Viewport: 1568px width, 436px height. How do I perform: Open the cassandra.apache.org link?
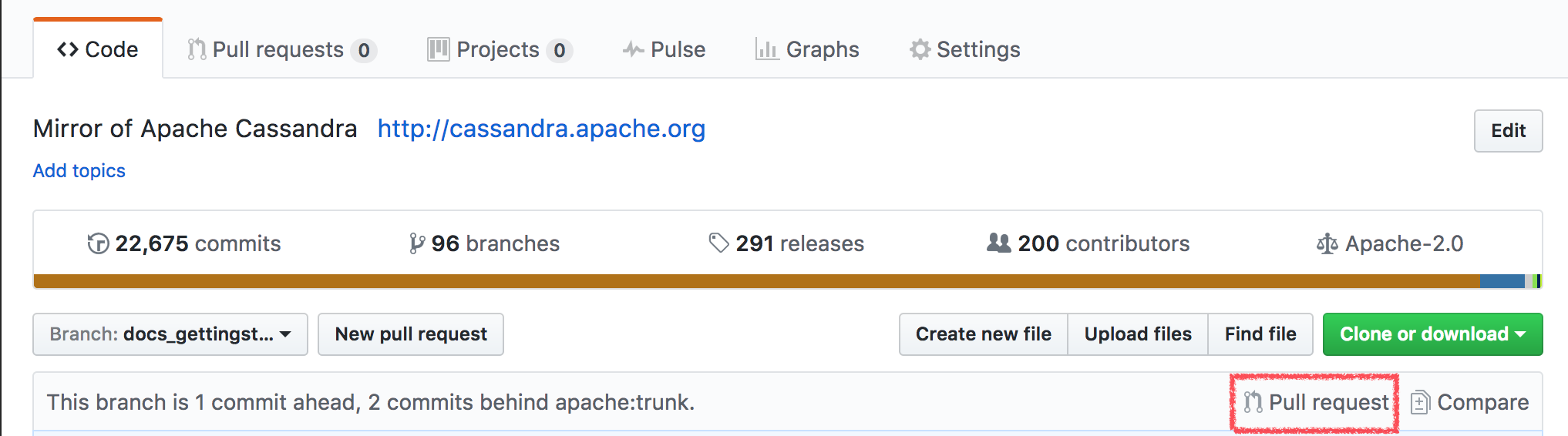541,129
